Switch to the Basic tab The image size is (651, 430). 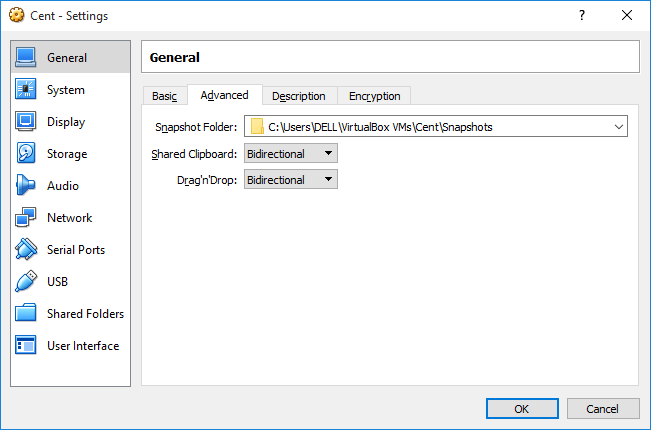point(164,96)
